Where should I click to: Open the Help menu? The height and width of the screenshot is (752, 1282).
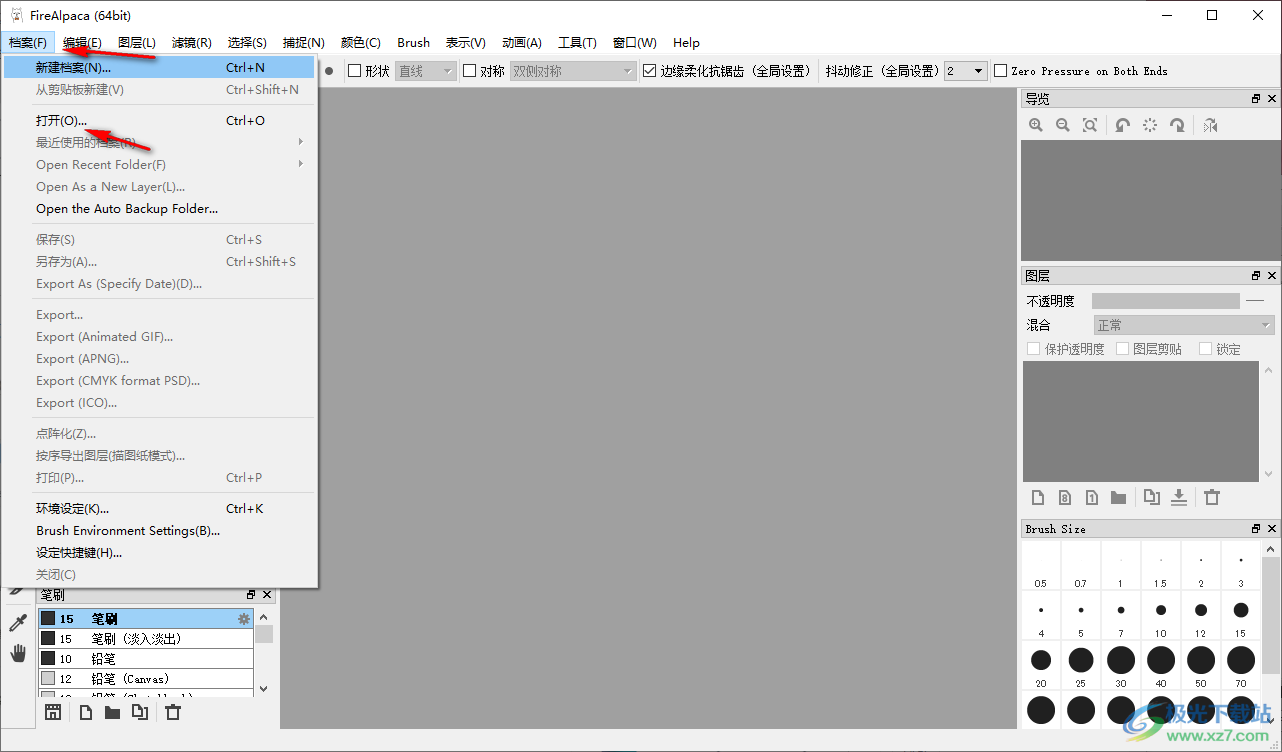[686, 43]
